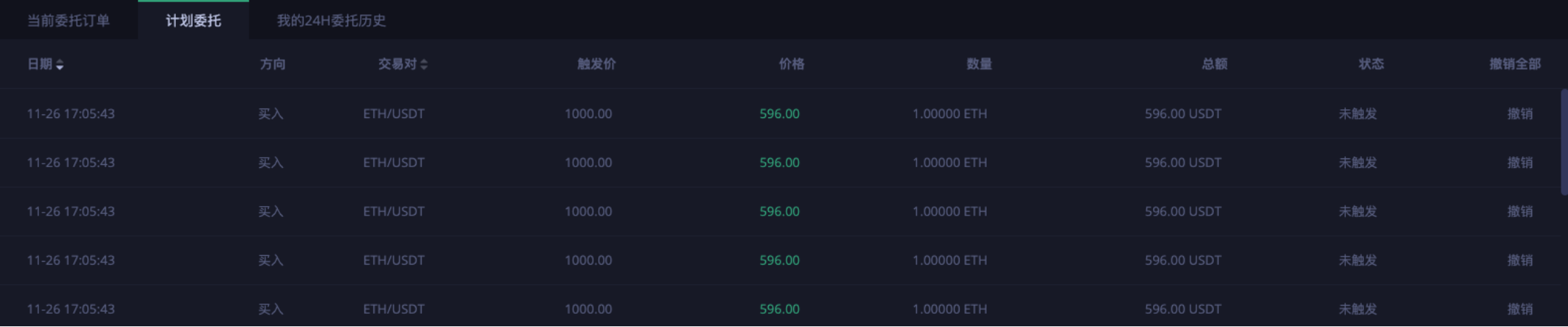This screenshot has height=327, width=1568.
Task: Switch to the 当前委托订单 tab
Action: [68, 21]
